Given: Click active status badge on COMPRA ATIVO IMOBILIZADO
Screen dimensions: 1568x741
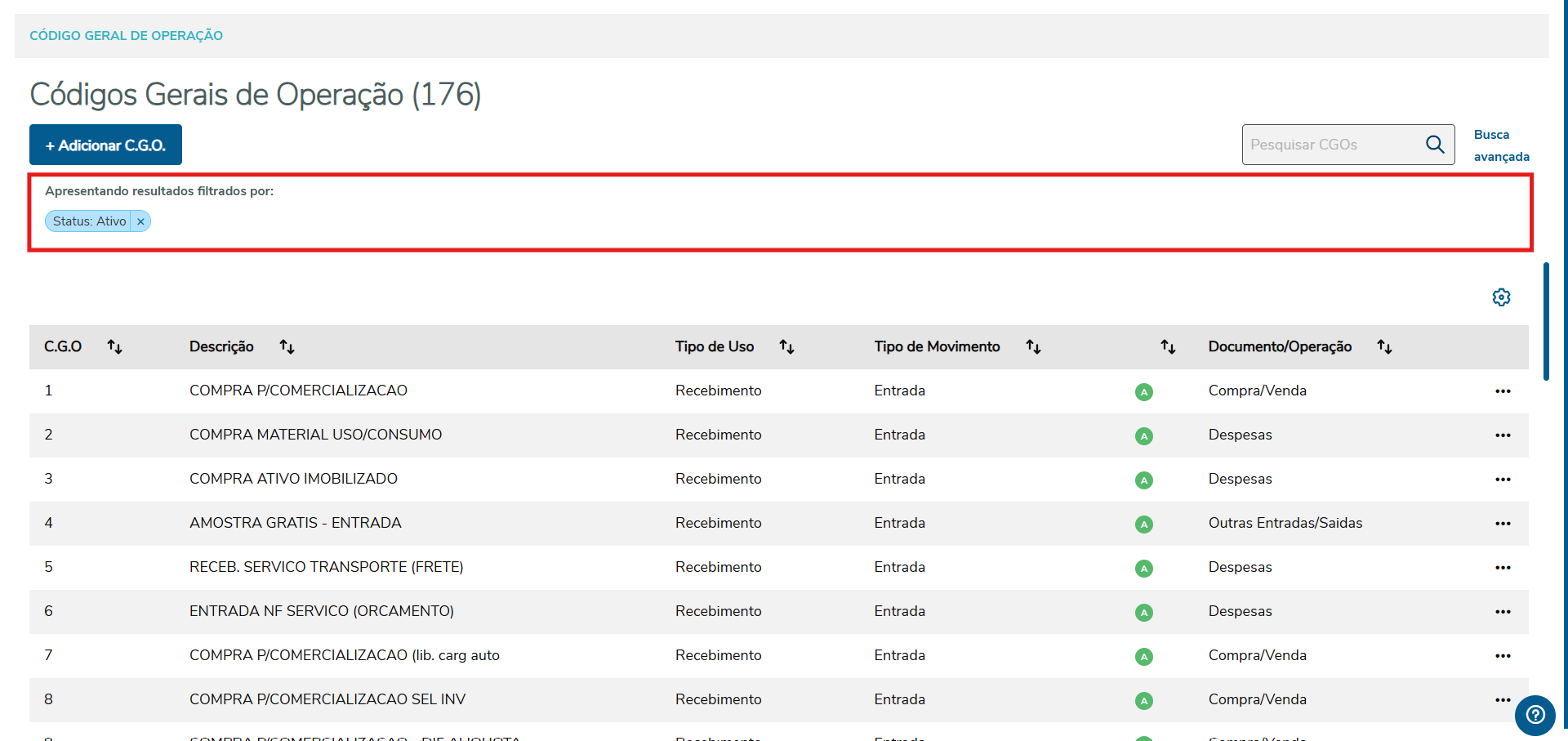Looking at the screenshot, I should (x=1144, y=480).
